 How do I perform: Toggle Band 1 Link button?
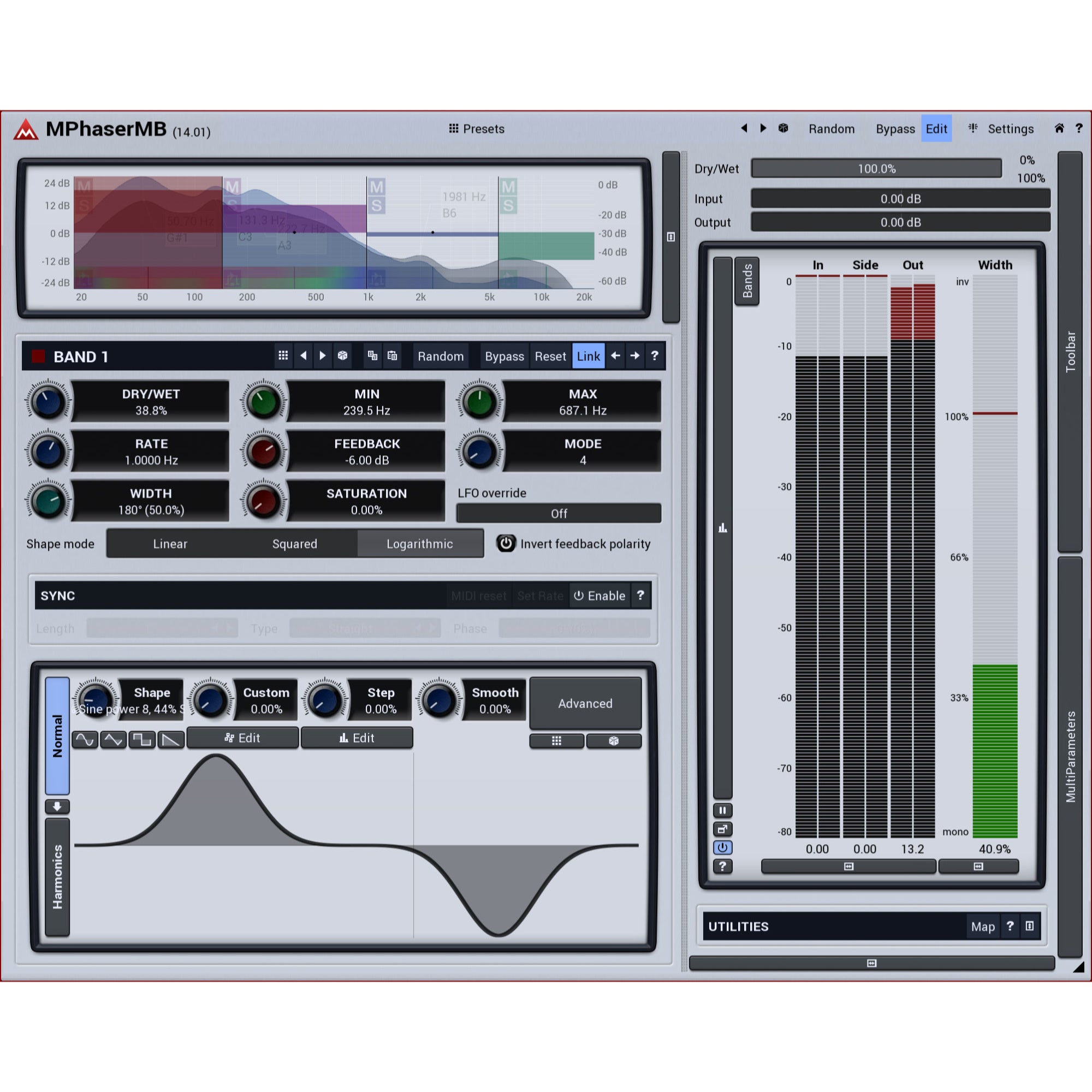click(588, 356)
